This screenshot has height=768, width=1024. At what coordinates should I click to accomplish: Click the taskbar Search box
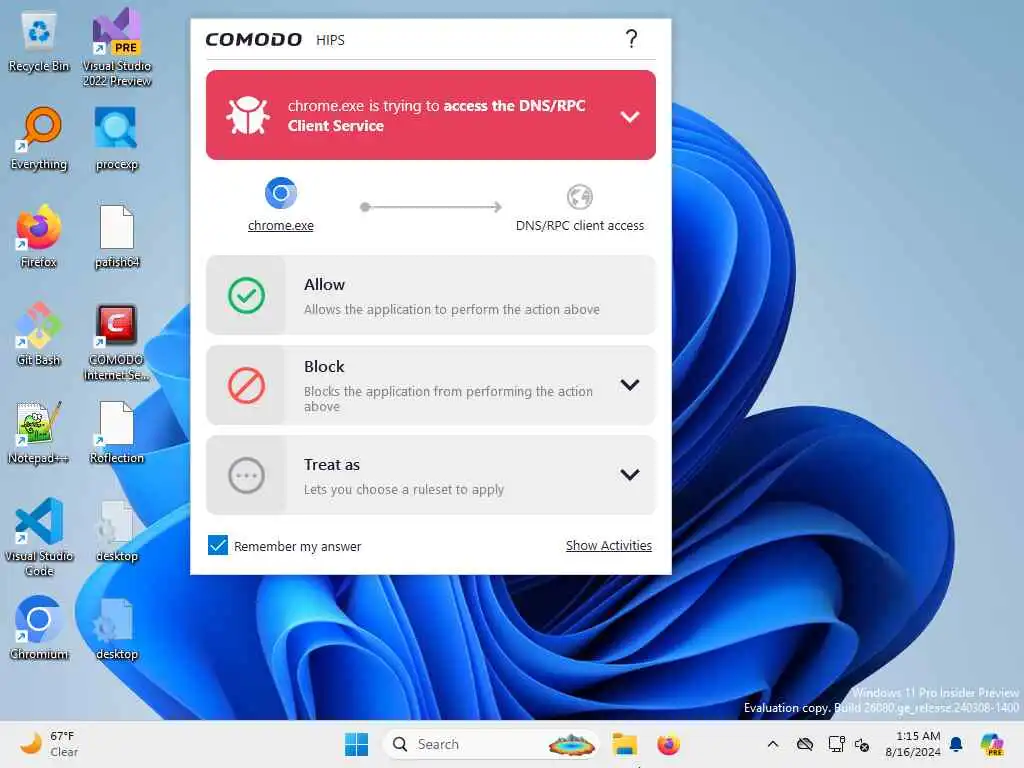point(491,744)
